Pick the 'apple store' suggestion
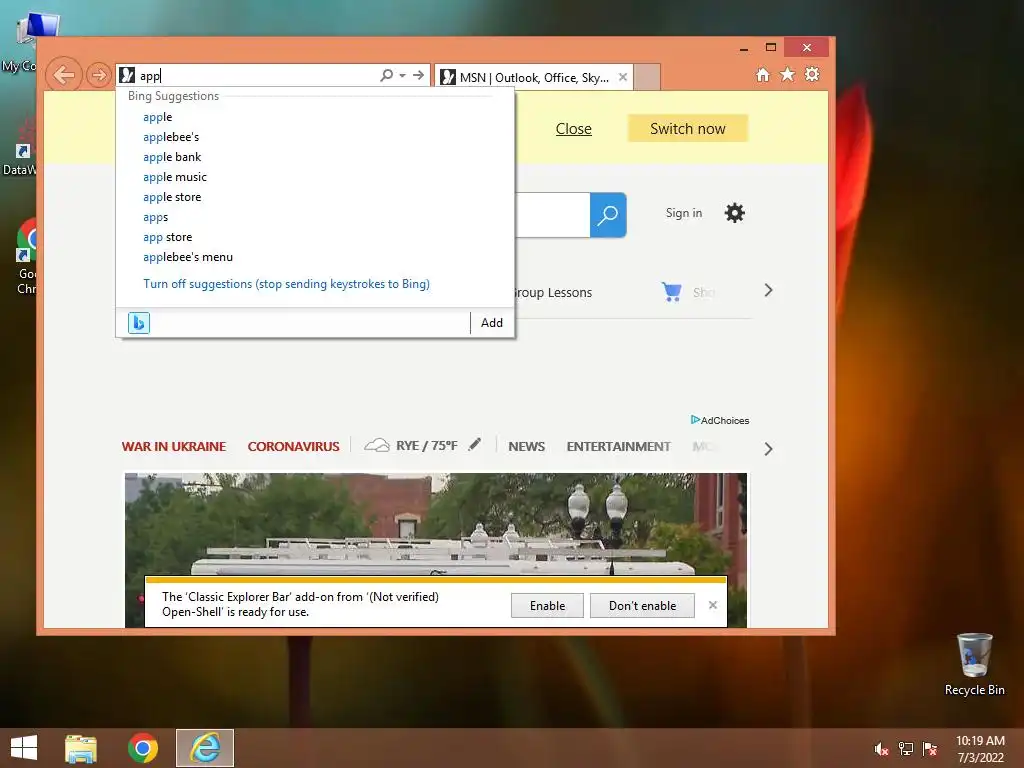This screenshot has width=1024, height=768. pyautogui.click(x=172, y=197)
